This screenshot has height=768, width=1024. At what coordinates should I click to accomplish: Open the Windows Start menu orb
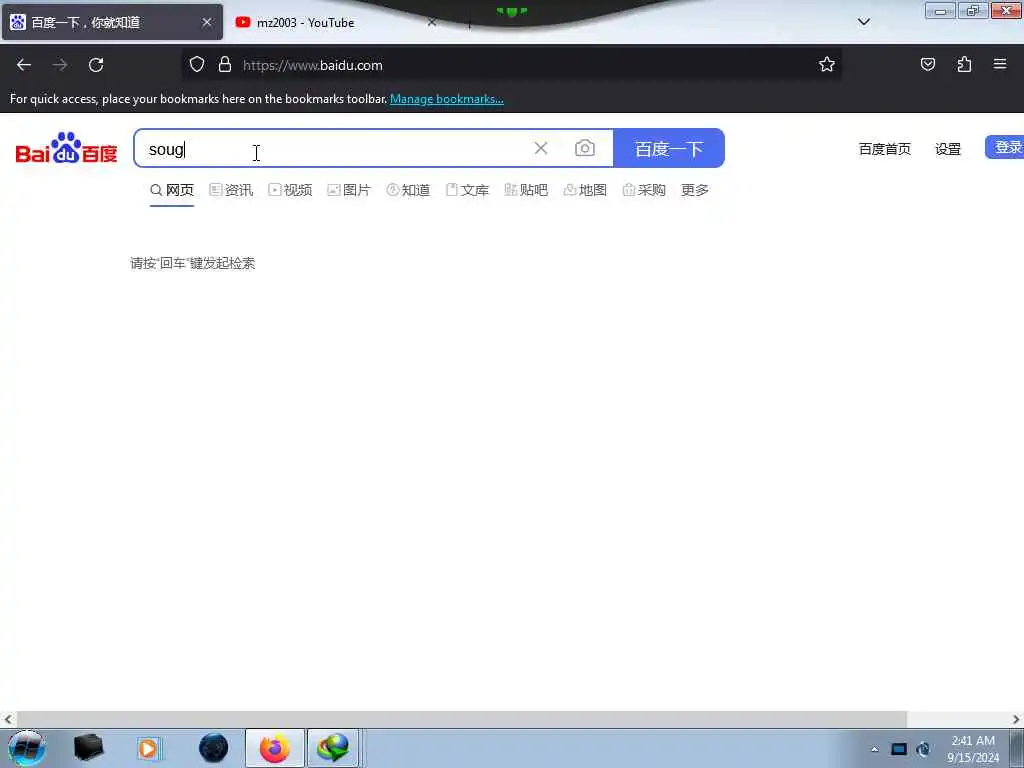click(x=27, y=748)
